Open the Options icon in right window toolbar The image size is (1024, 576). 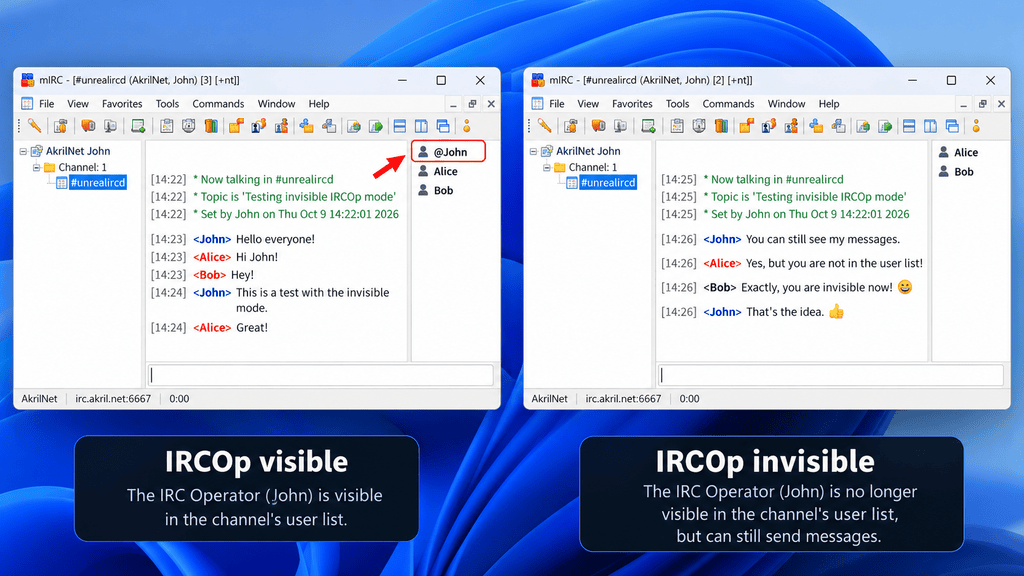coord(571,126)
